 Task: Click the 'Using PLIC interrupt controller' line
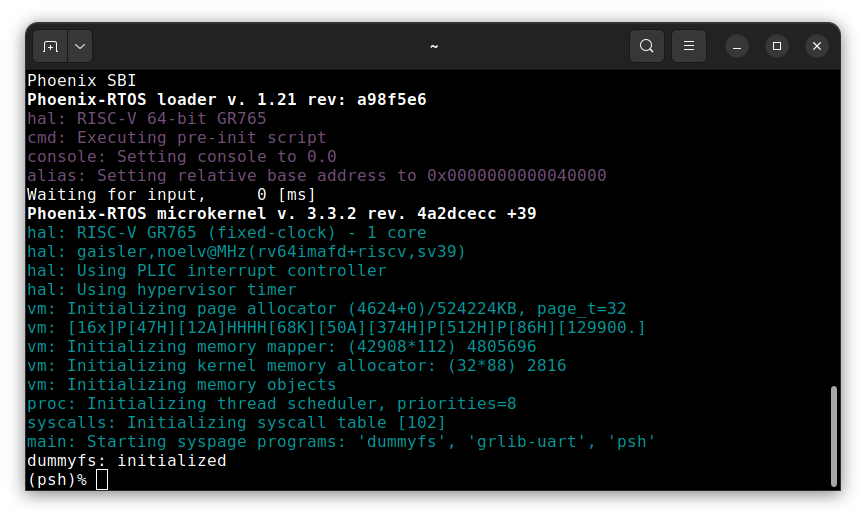[206, 271]
